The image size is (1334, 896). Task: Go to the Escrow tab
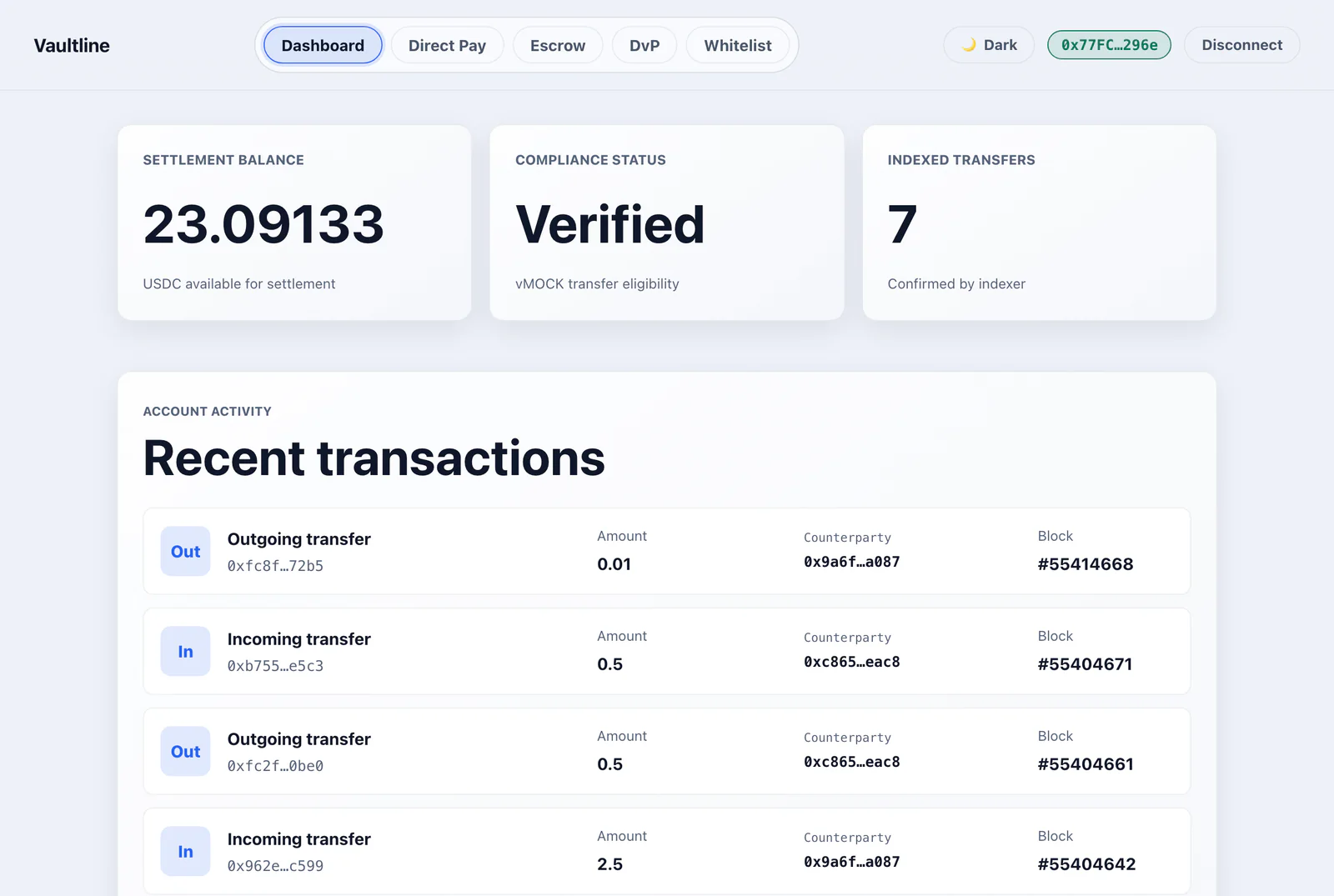558,45
